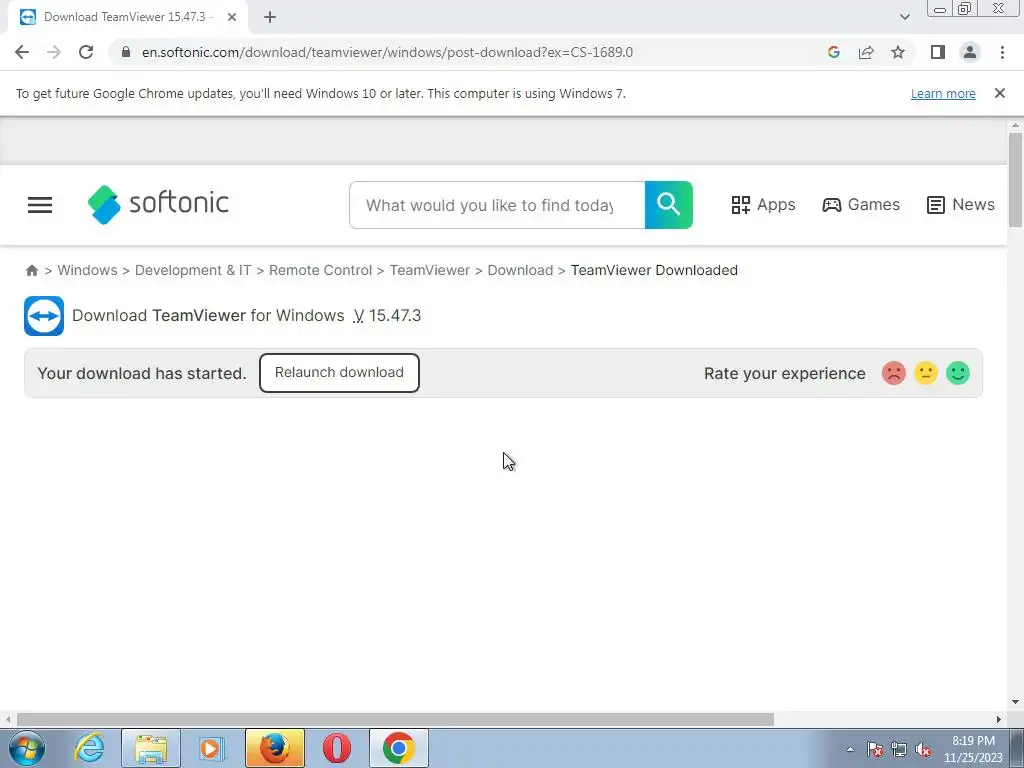Reload the page with the refresh icon
The width and height of the screenshot is (1024, 768).
[86, 52]
